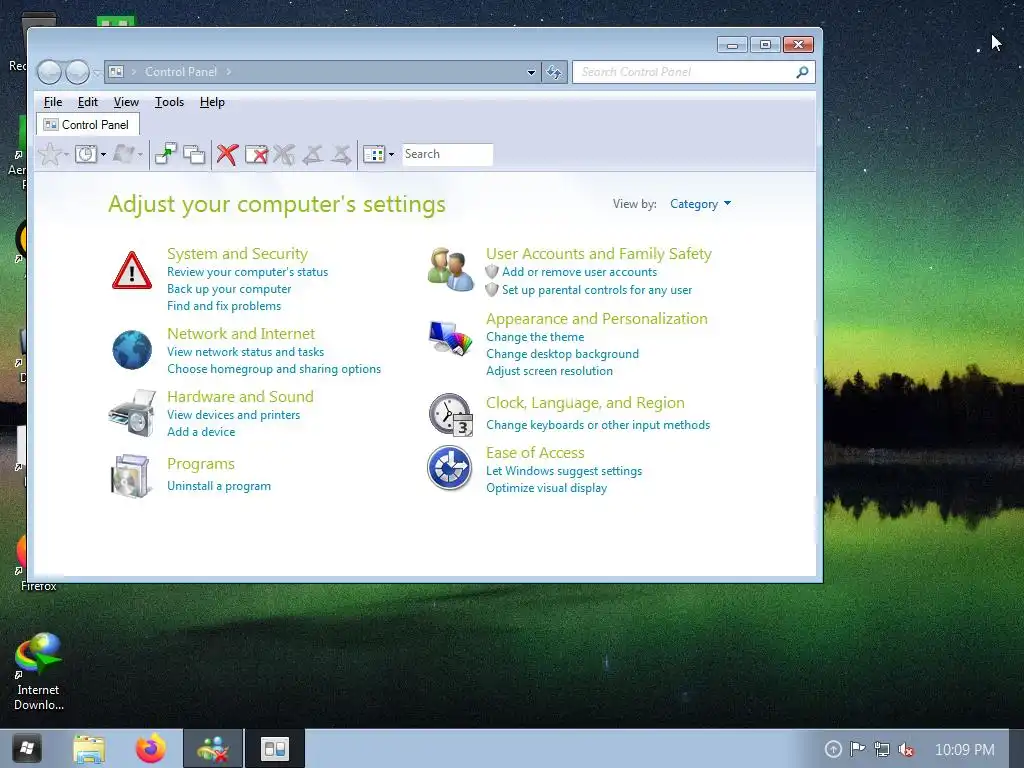Open the layout view icon dropdown arrow
This screenshot has width=1024, height=768.
pos(391,155)
